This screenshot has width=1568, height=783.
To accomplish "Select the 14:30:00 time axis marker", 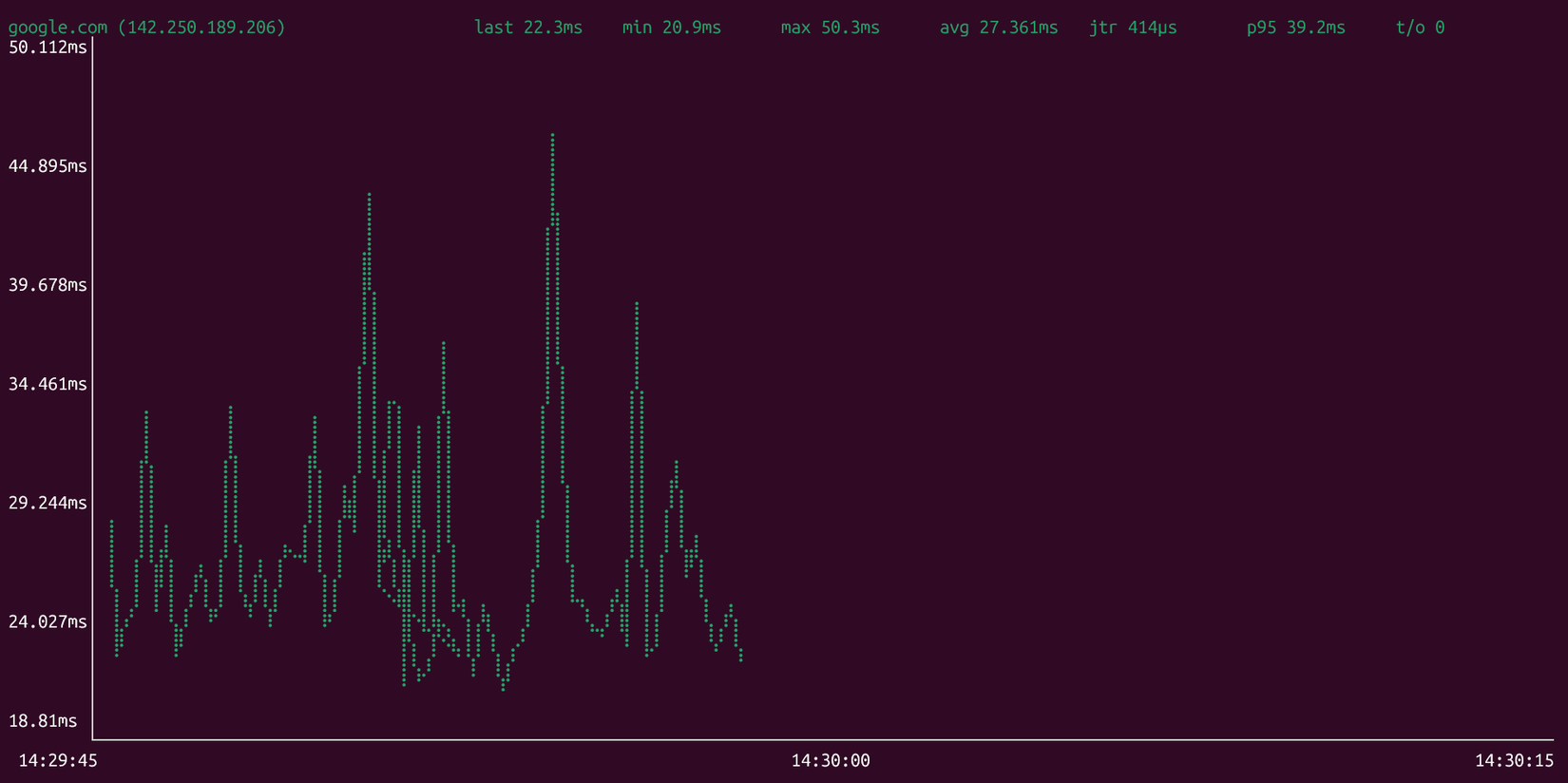I will (830, 760).
